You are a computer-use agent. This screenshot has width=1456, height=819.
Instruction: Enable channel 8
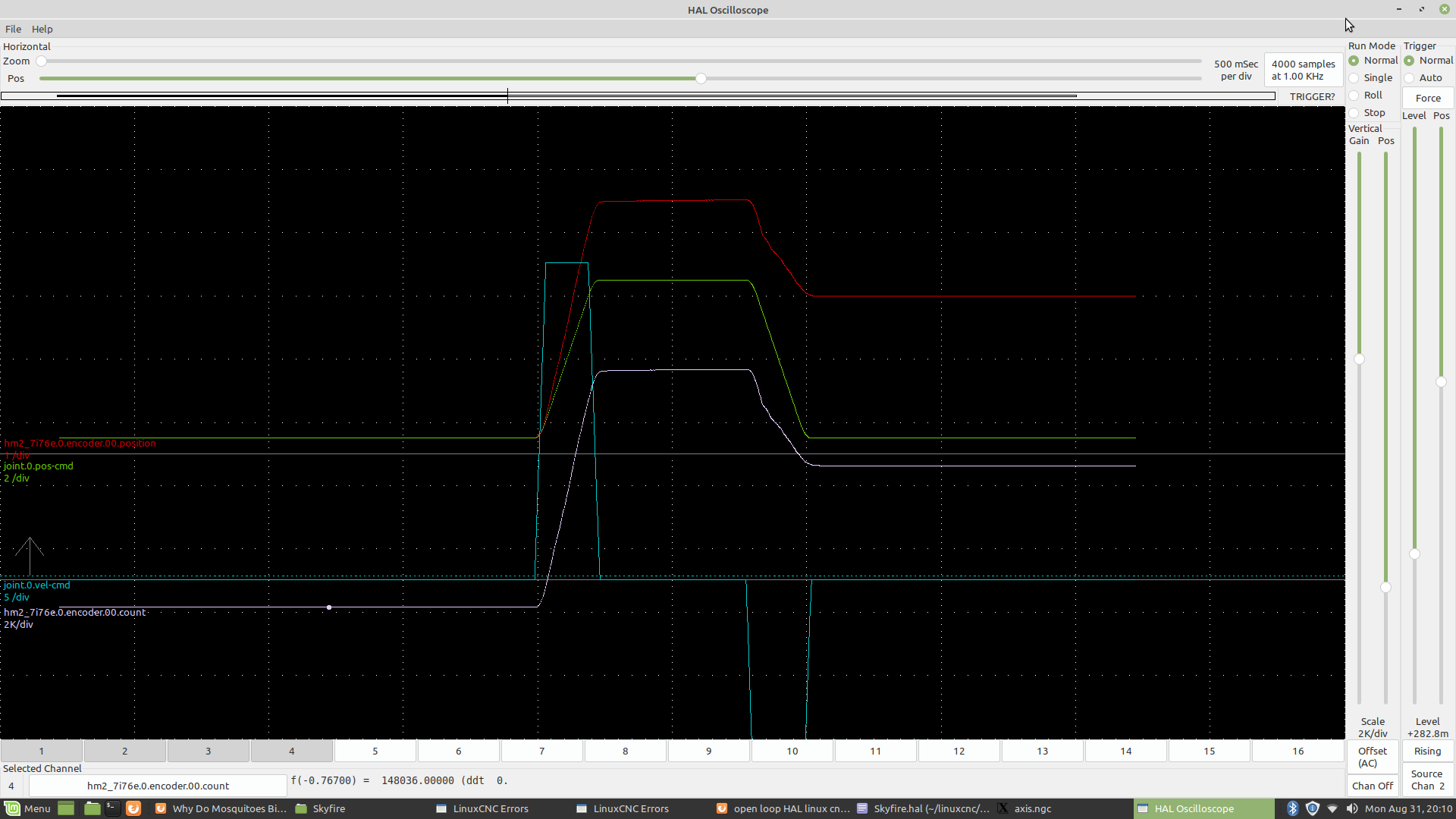(x=626, y=751)
